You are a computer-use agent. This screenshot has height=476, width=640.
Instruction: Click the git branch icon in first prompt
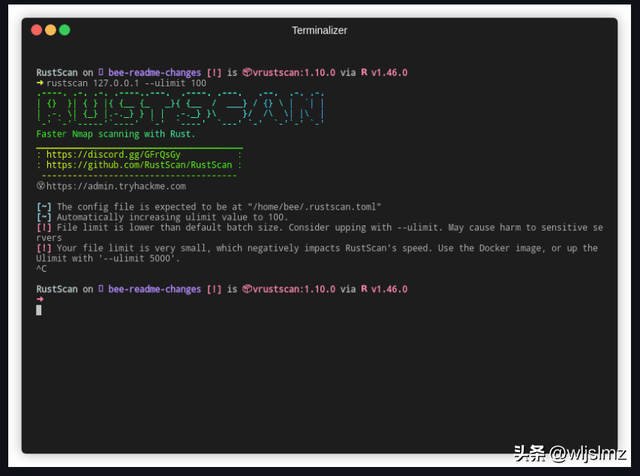coord(101,72)
